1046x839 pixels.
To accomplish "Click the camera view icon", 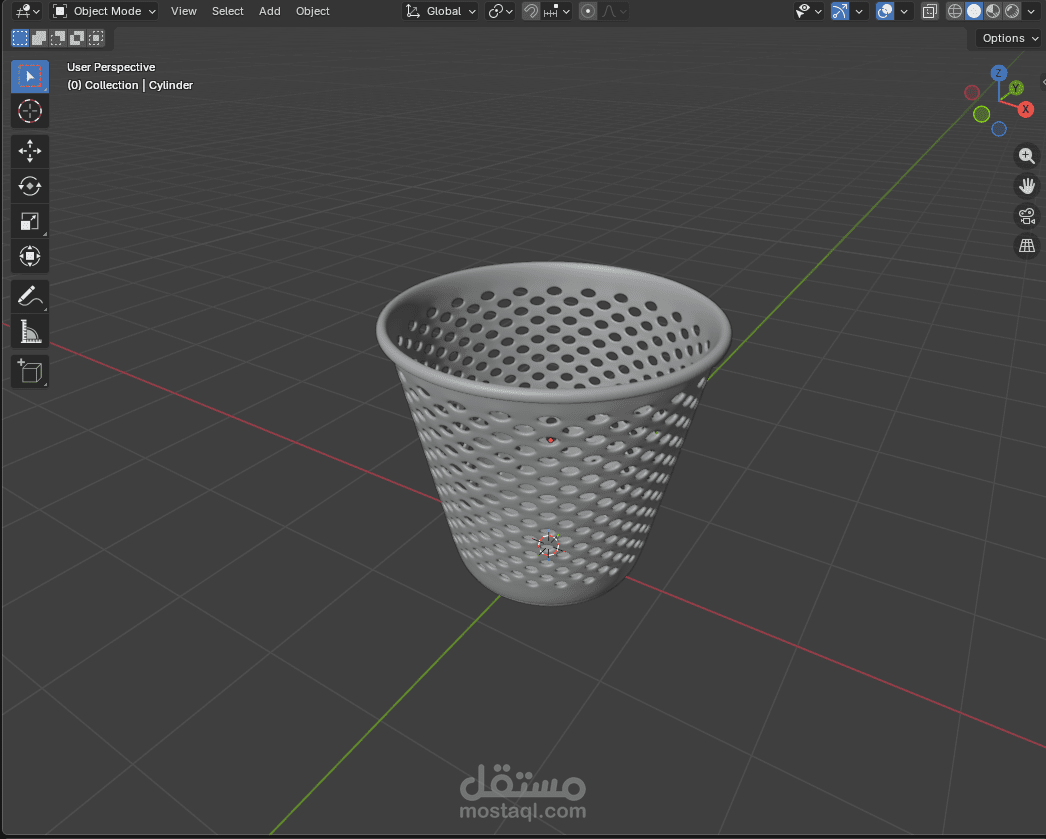I will [x=1026, y=215].
